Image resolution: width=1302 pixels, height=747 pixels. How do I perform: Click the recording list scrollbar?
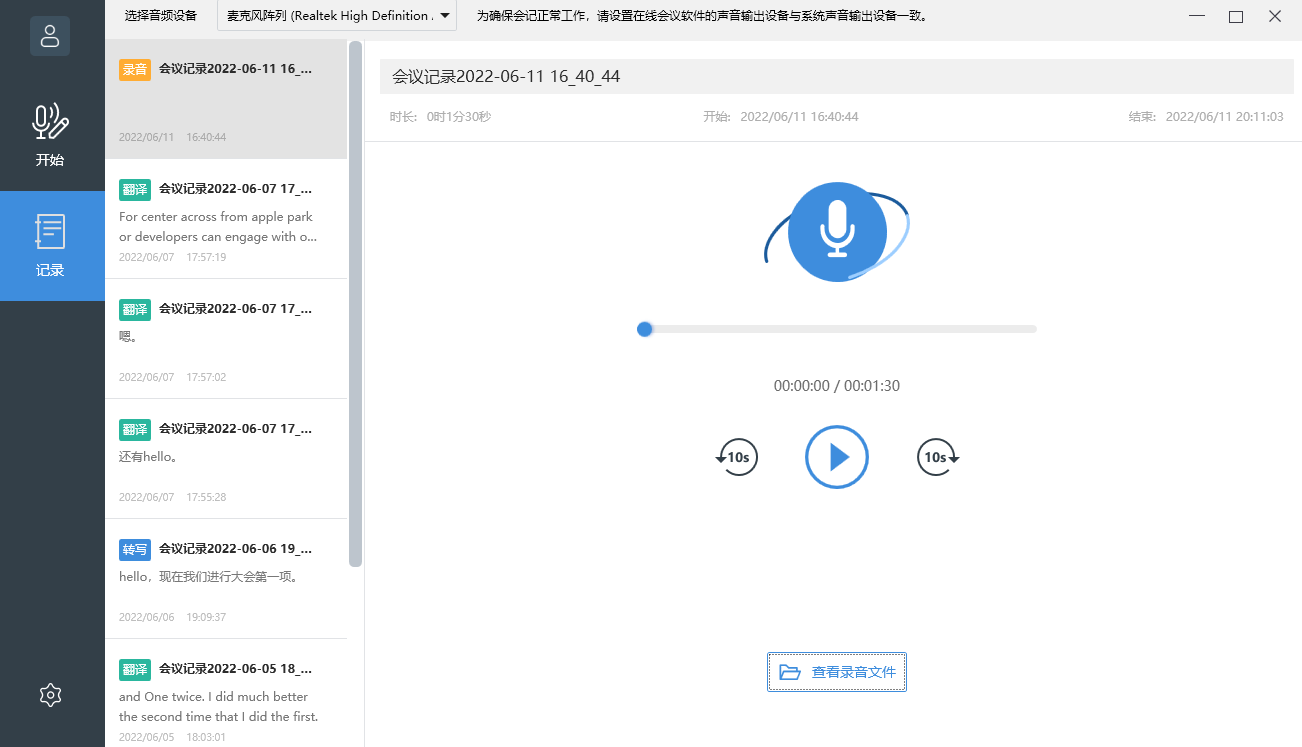click(353, 300)
